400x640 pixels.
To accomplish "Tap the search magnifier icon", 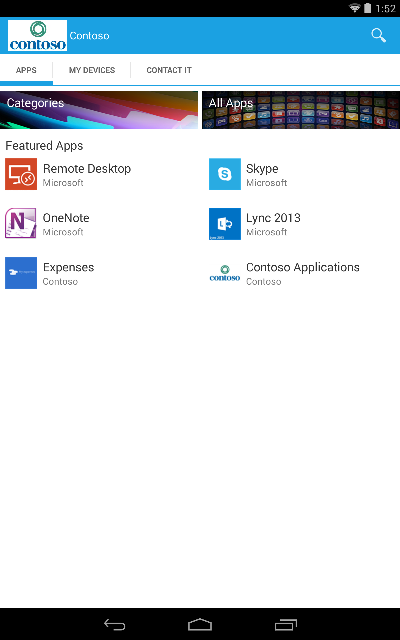I will click(x=378, y=36).
